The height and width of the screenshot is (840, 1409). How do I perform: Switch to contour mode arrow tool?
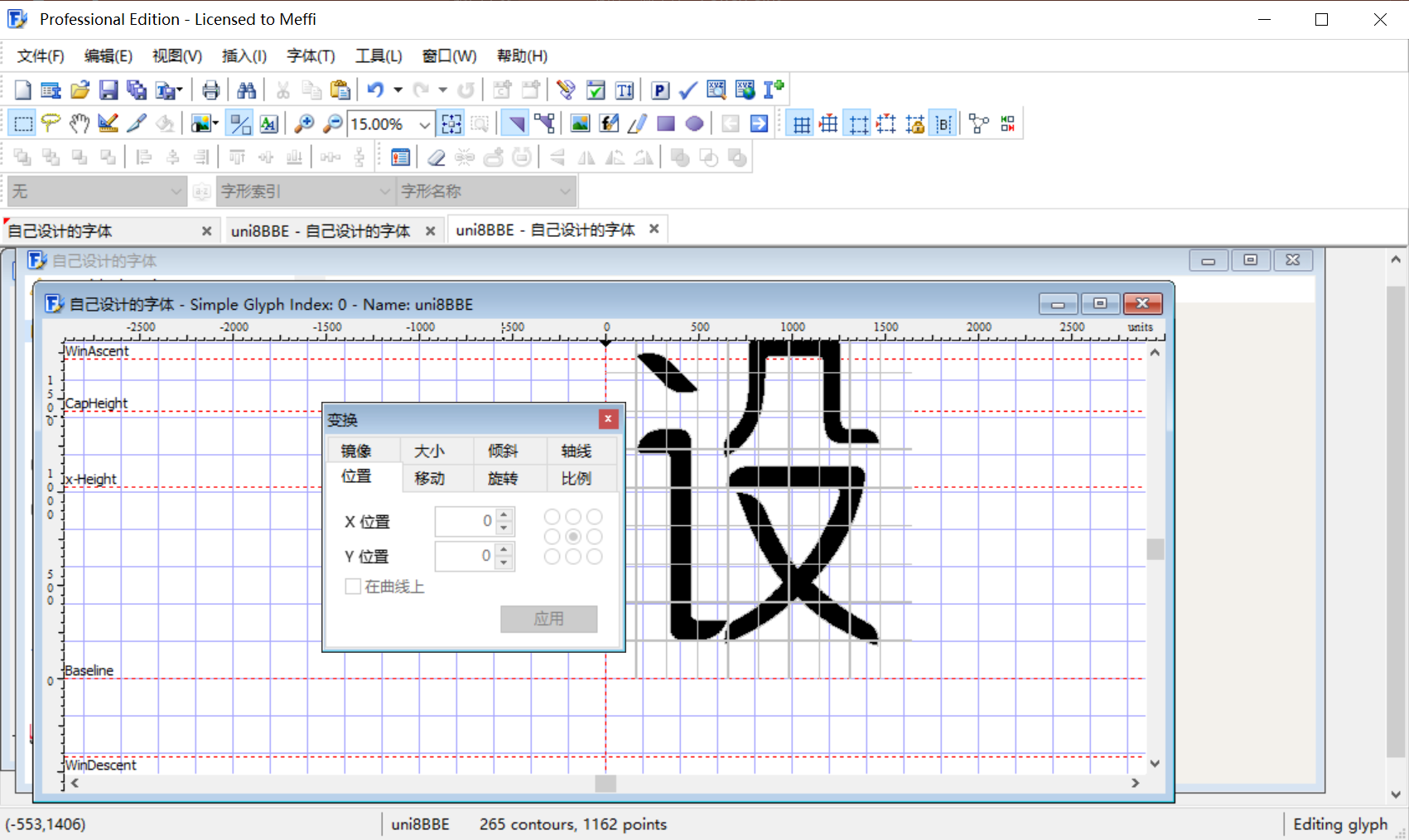[515, 124]
